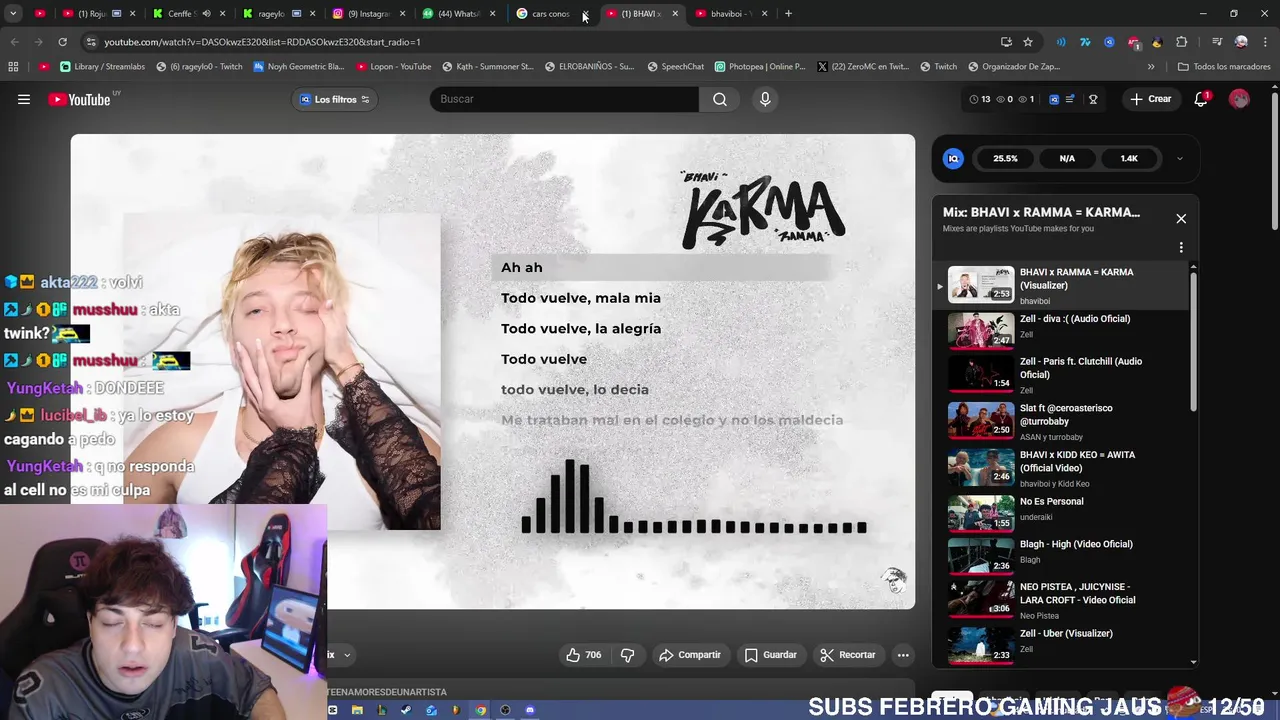Click the round vidIQ logo in score bar
The height and width of the screenshot is (720, 1280).
[954, 158]
